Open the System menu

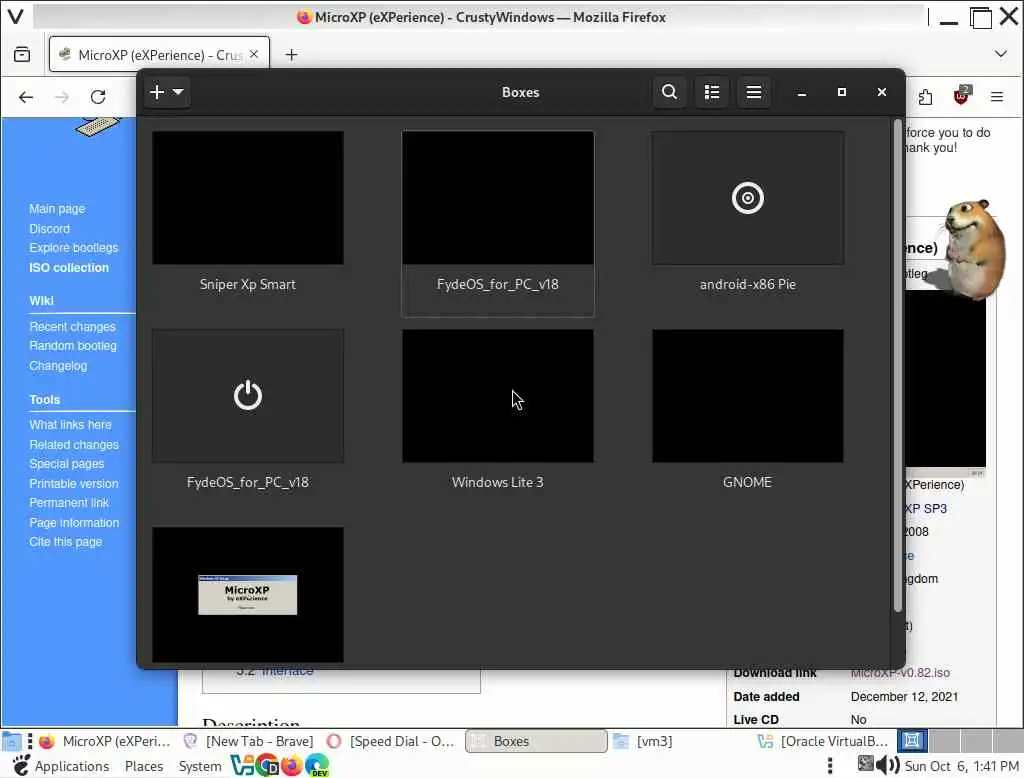click(x=199, y=766)
